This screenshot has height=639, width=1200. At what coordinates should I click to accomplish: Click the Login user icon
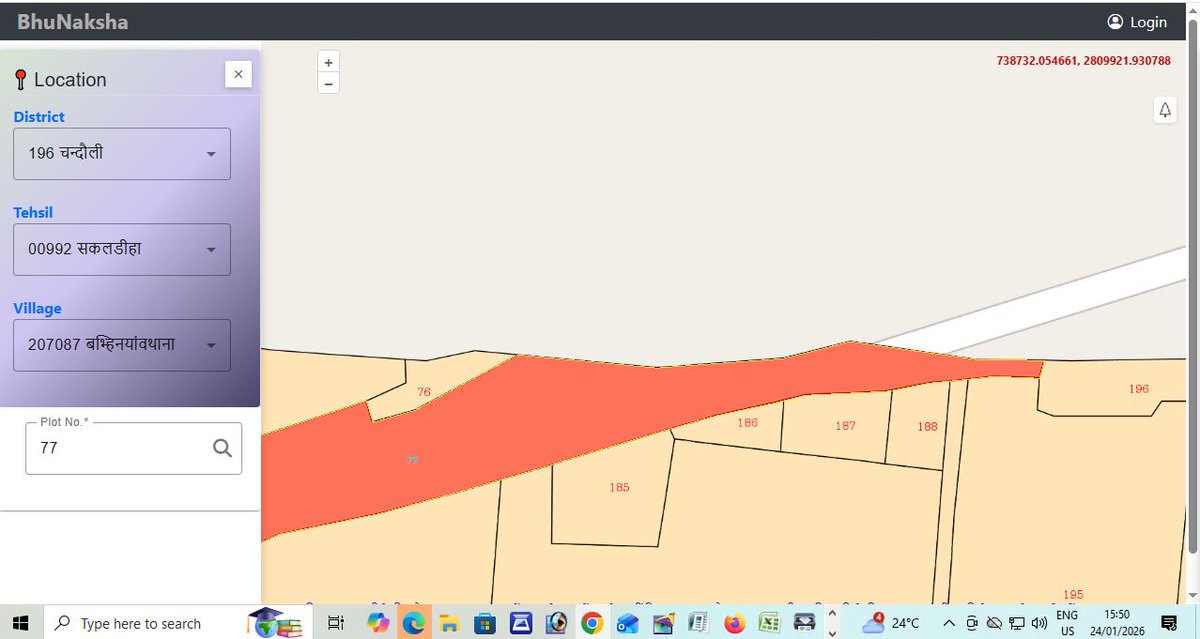coord(1115,22)
